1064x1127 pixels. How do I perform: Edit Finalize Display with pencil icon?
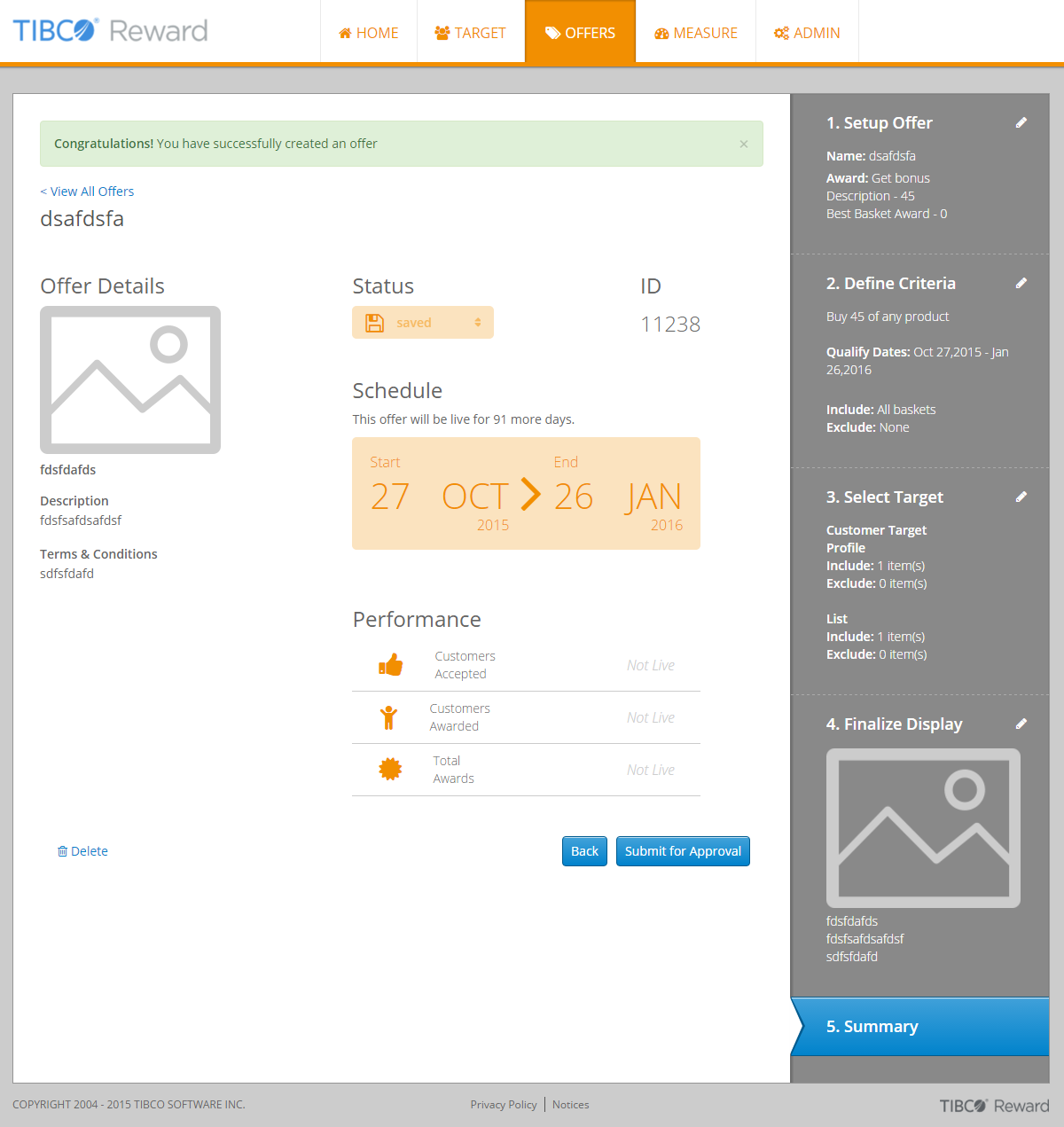pyautogui.click(x=1021, y=724)
